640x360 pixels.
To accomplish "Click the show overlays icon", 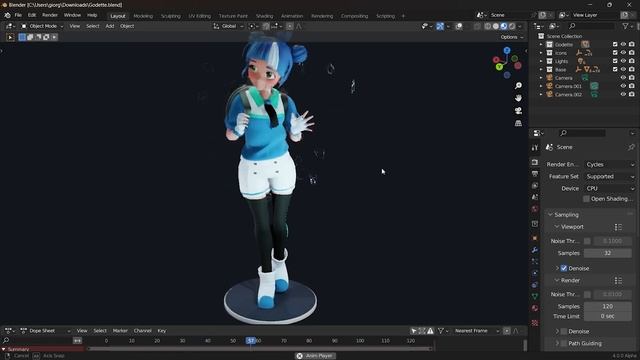I will click(x=459, y=26).
